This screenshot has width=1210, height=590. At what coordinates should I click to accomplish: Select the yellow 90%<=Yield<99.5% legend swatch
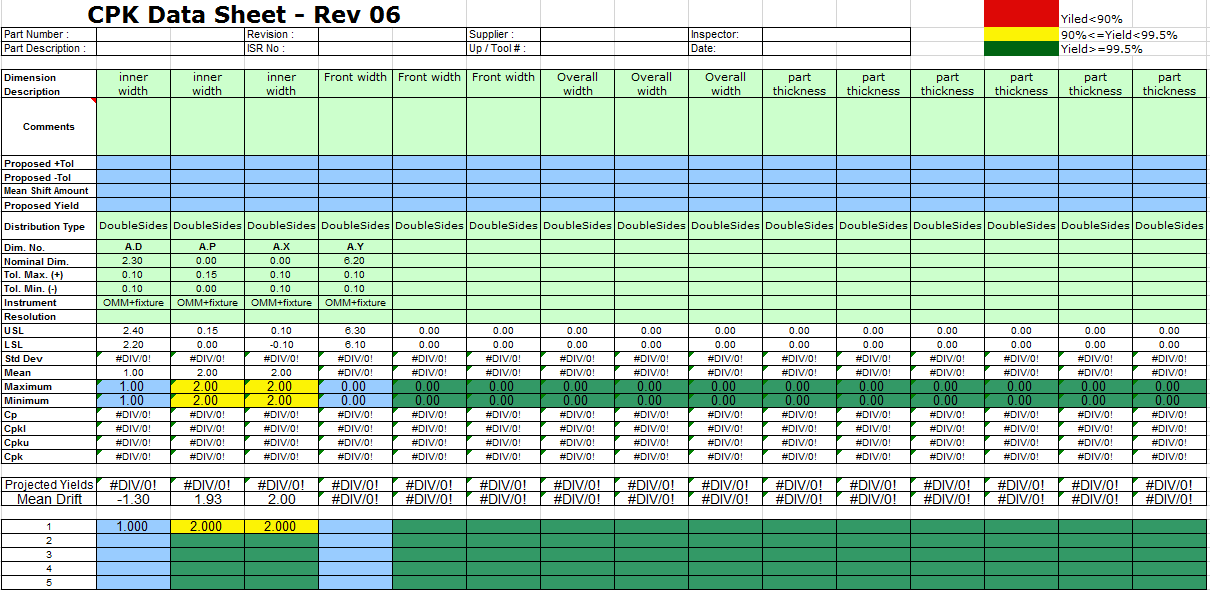click(x=1021, y=34)
